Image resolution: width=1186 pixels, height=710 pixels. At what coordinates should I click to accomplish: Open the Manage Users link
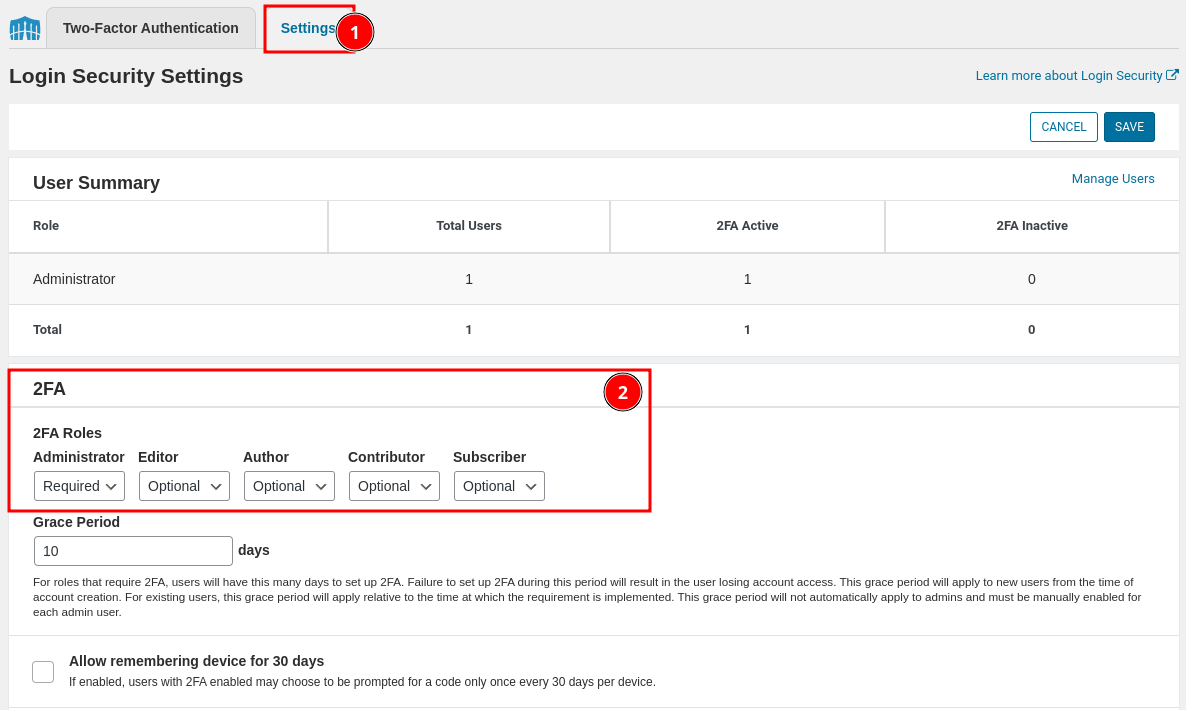click(1113, 179)
